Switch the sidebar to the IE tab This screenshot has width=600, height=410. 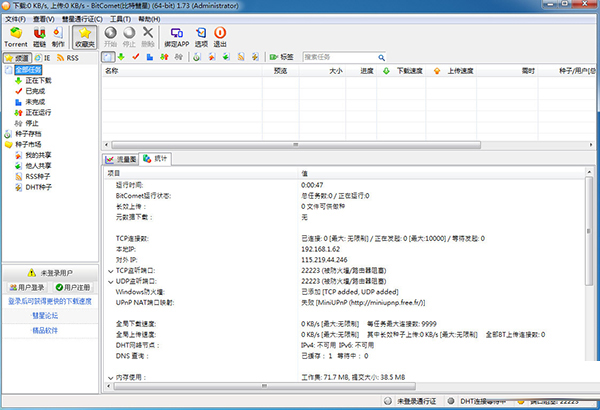(x=47, y=58)
